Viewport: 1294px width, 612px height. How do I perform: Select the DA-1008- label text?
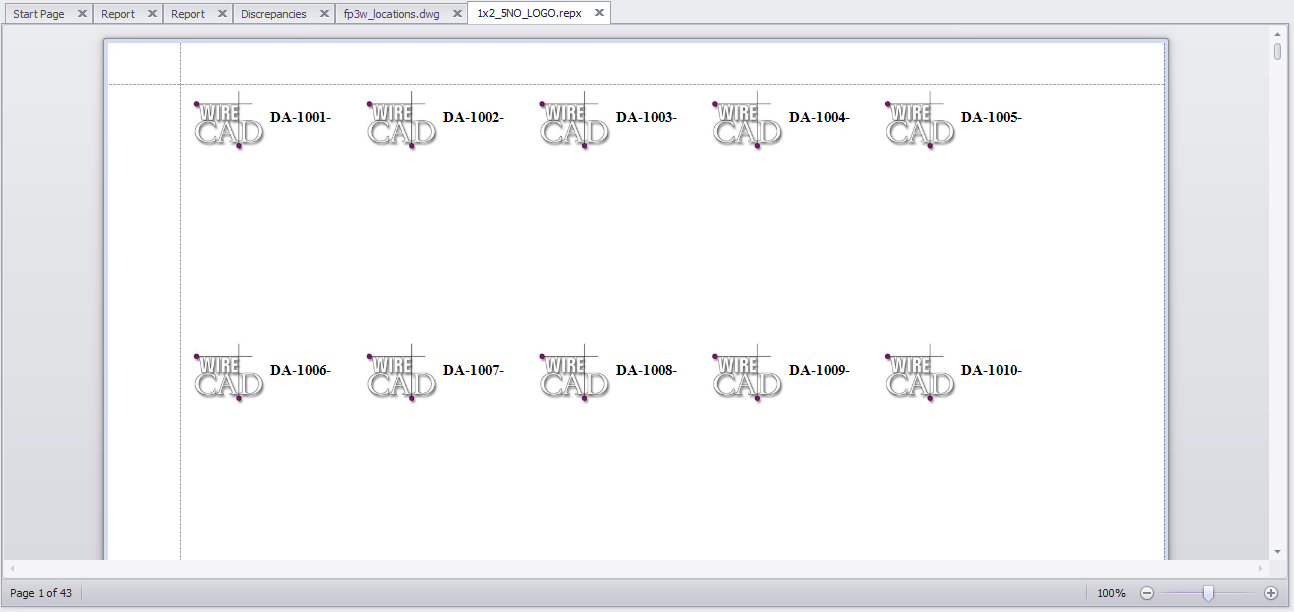tap(646, 370)
